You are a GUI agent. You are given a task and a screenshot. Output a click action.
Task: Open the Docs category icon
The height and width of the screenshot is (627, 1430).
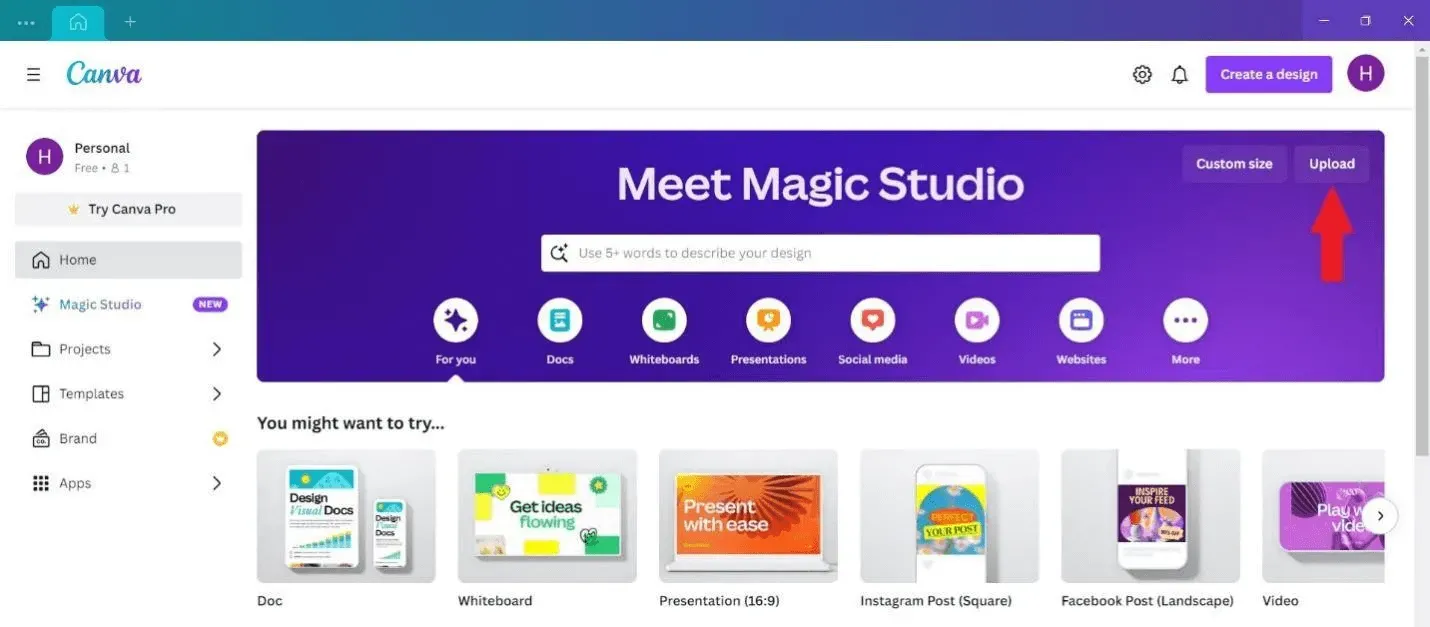click(x=560, y=321)
